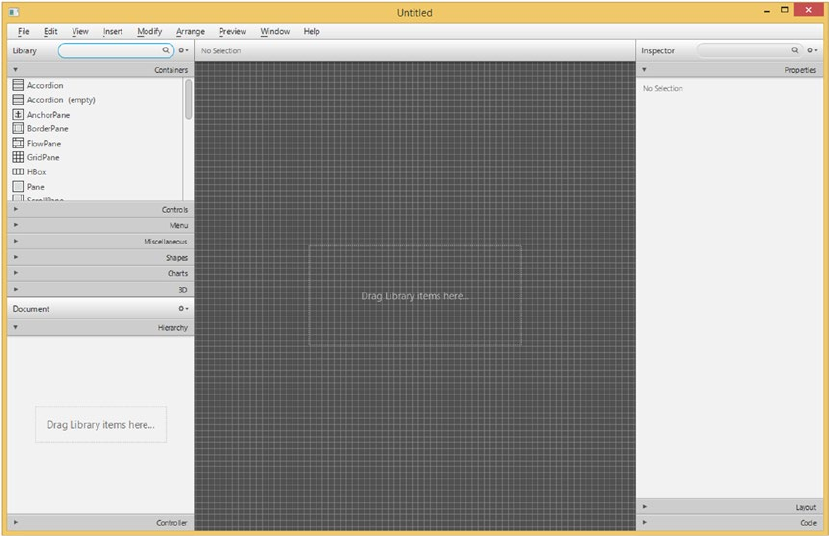Open the Inspector gear options menu

812,50
